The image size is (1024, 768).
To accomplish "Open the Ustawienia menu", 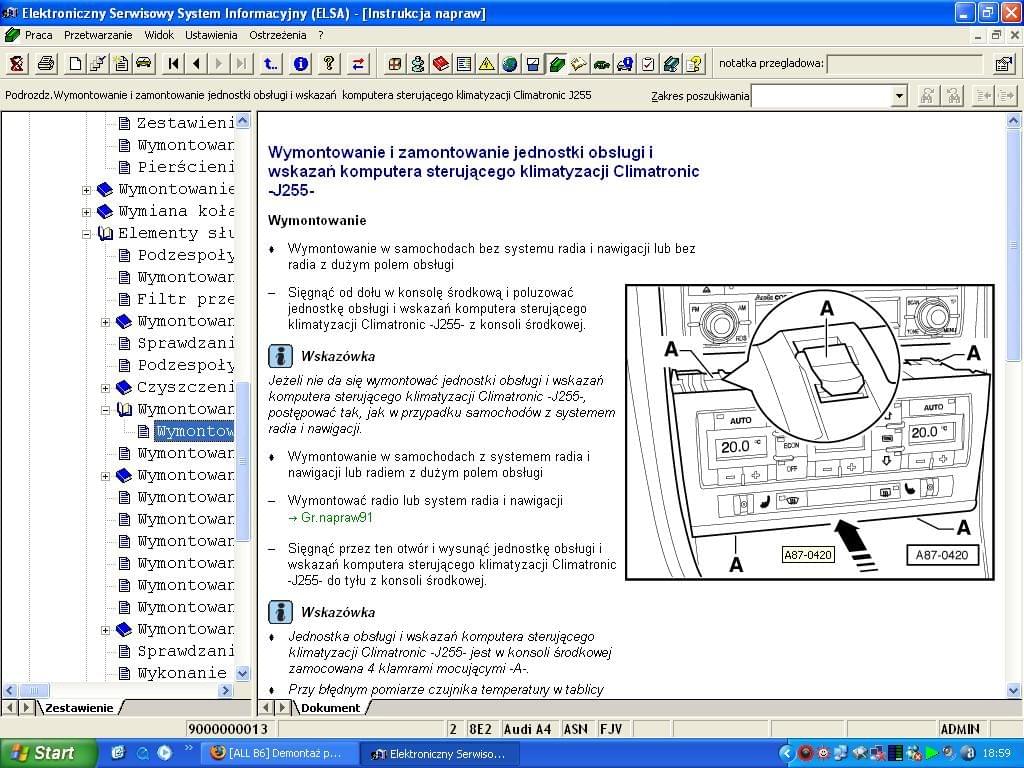I will pyautogui.click(x=211, y=35).
